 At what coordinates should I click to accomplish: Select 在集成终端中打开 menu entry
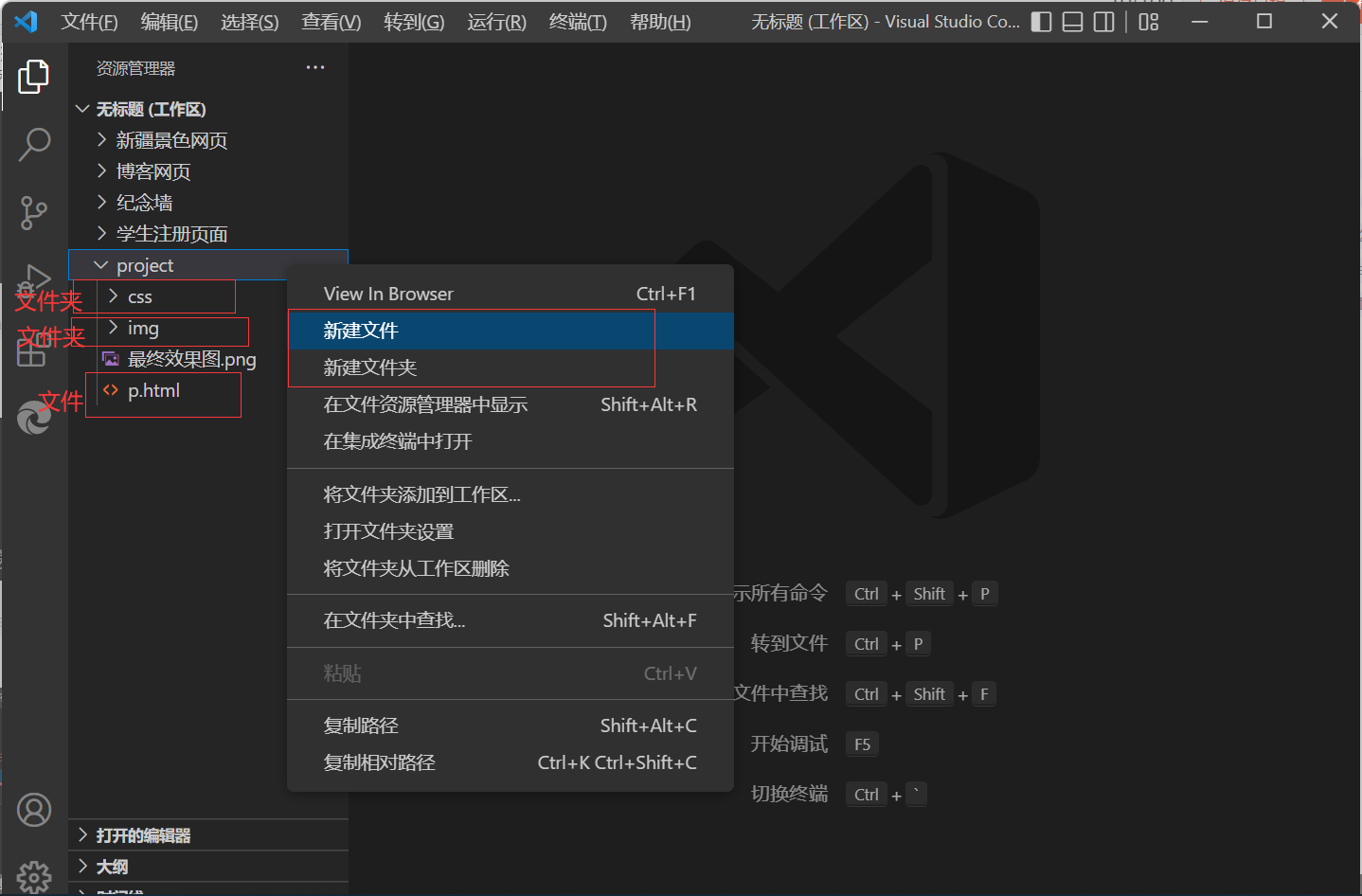(x=511, y=441)
